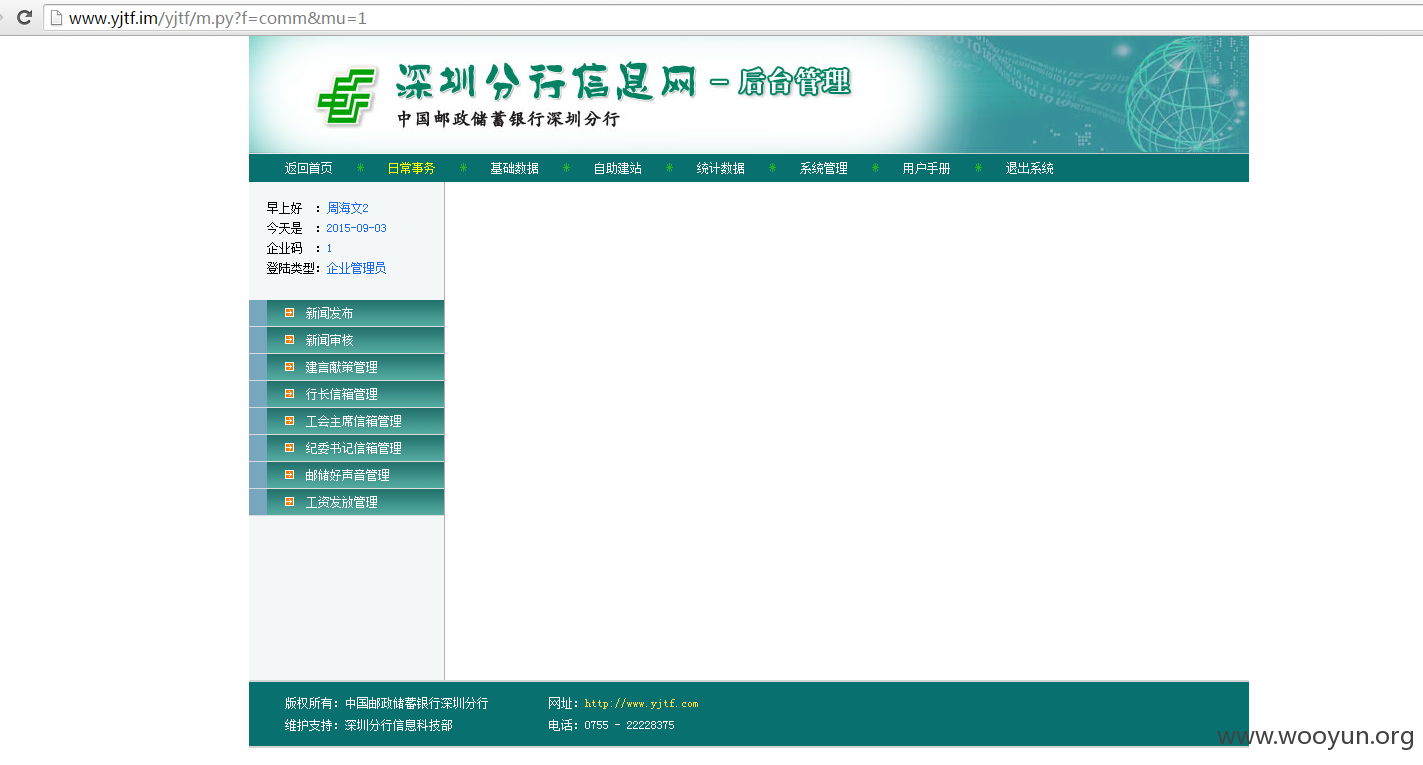Click the arrow icon beside 行长信箱管理

[x=289, y=394]
